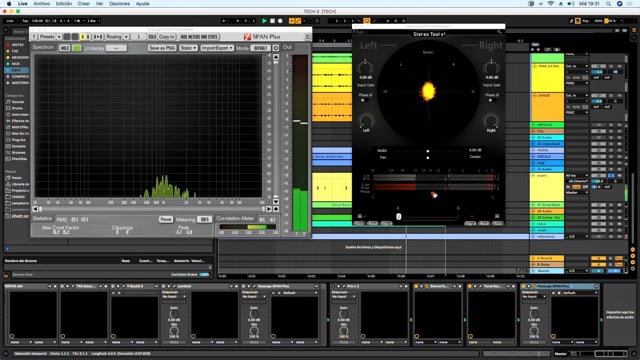Toggle Phase invert switch on the Left channel

363,100
